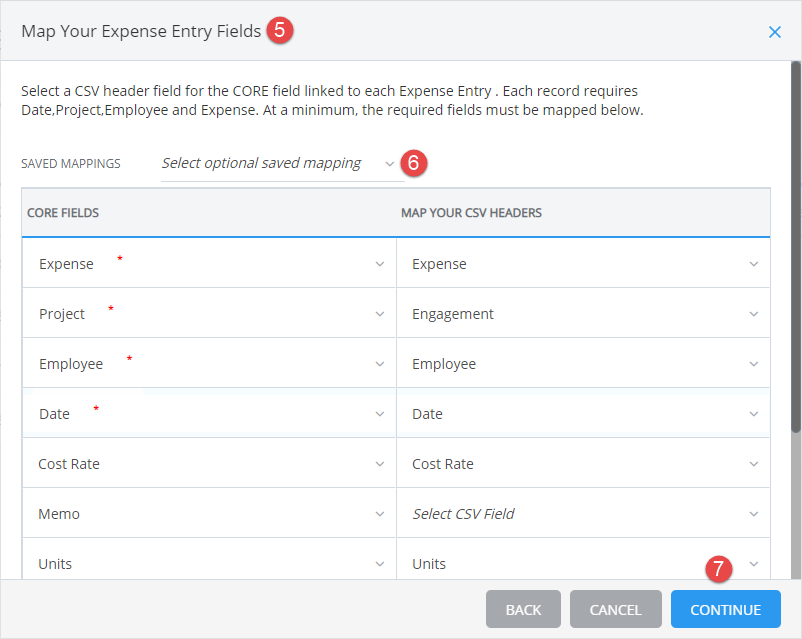Click the Back button

pyautogui.click(x=523, y=609)
